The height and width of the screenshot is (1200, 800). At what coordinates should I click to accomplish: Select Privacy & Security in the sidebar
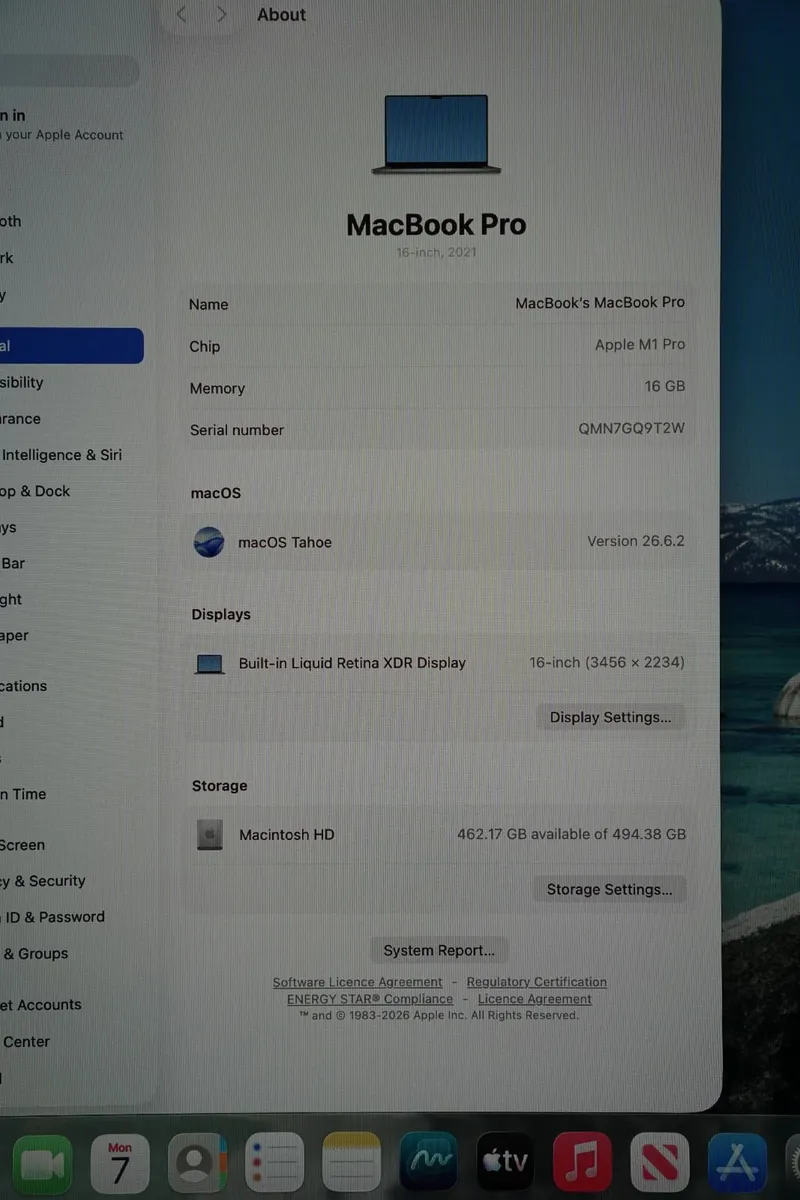43,881
